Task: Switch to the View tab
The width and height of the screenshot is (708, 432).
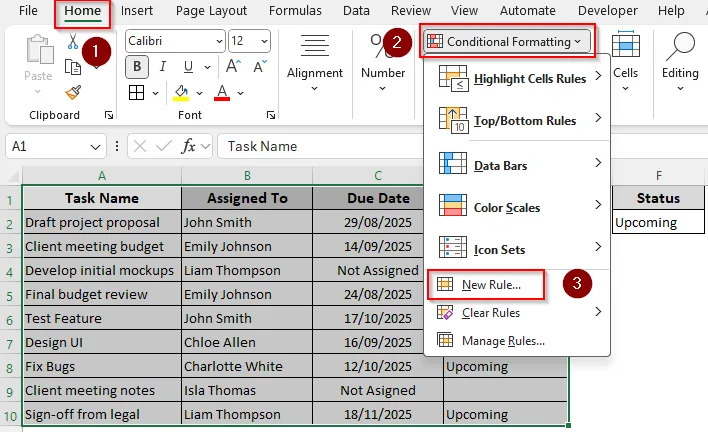Action: click(x=464, y=11)
